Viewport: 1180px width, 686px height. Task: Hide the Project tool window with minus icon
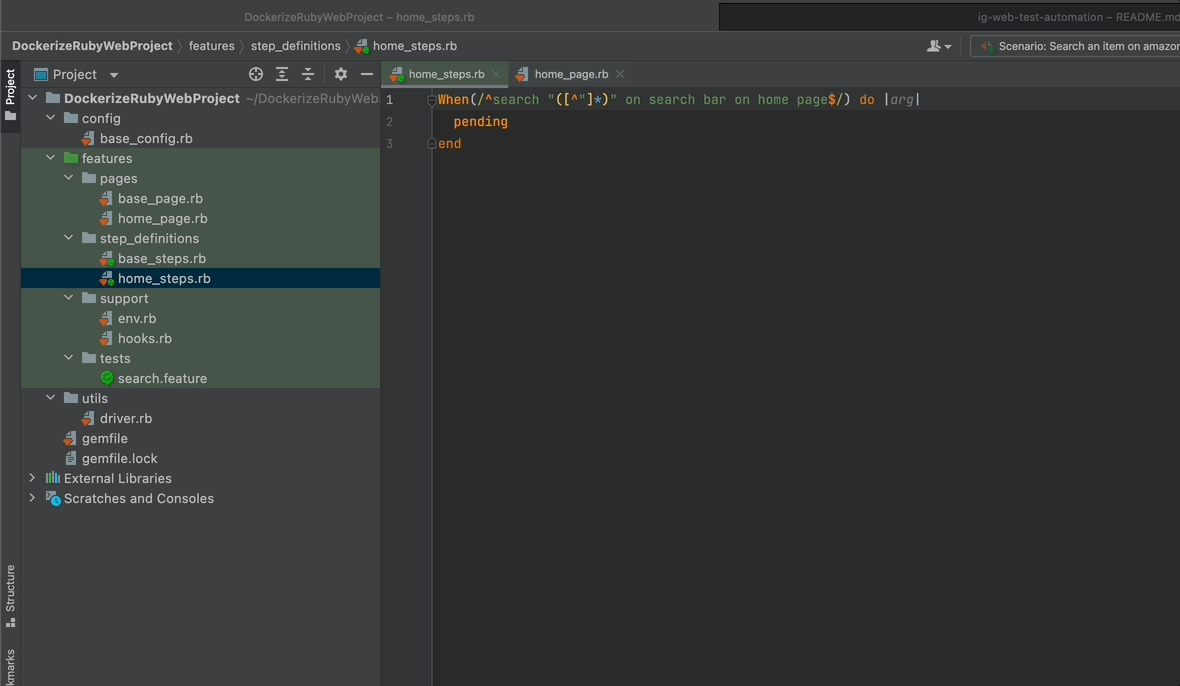click(366, 74)
